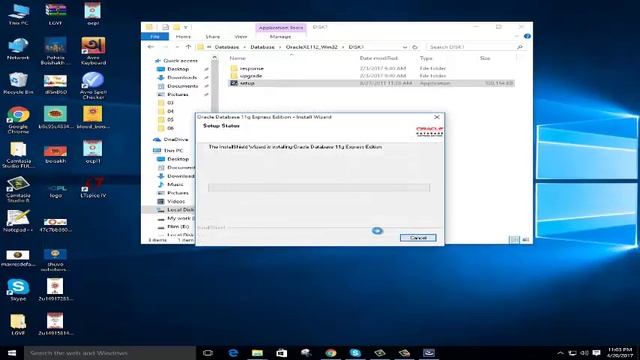Select Documents under Quick access
This screenshot has height=360, width=640.
(182, 86)
